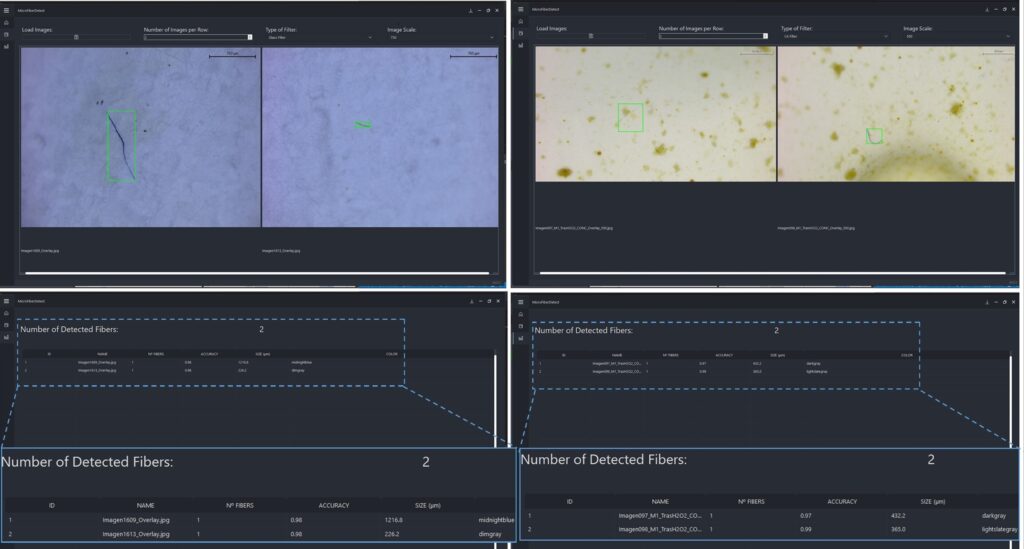
Task: Click images-per-row stepper in top-right window
Action: tap(765, 36)
